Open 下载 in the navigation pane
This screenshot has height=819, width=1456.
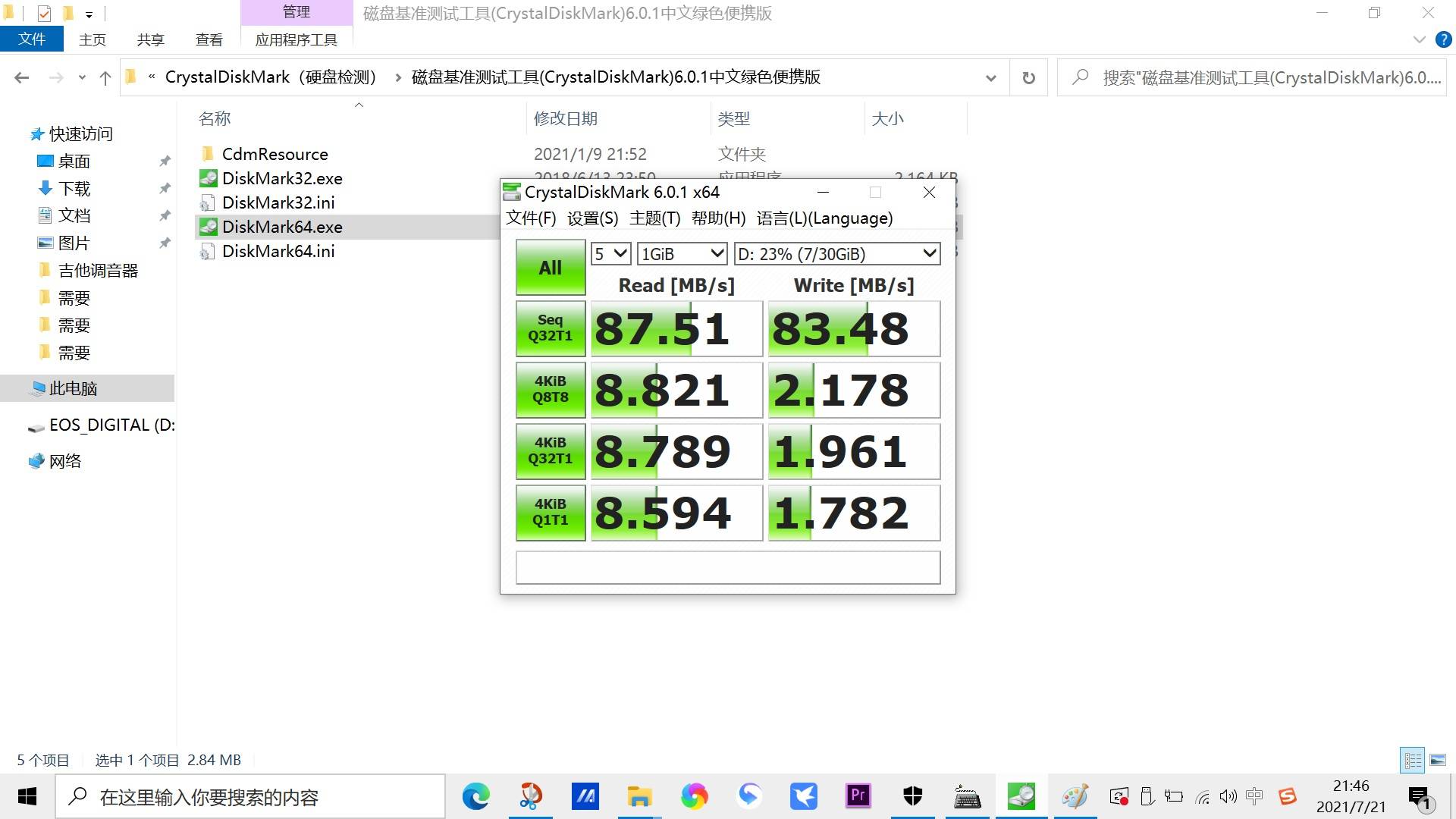click(x=74, y=188)
